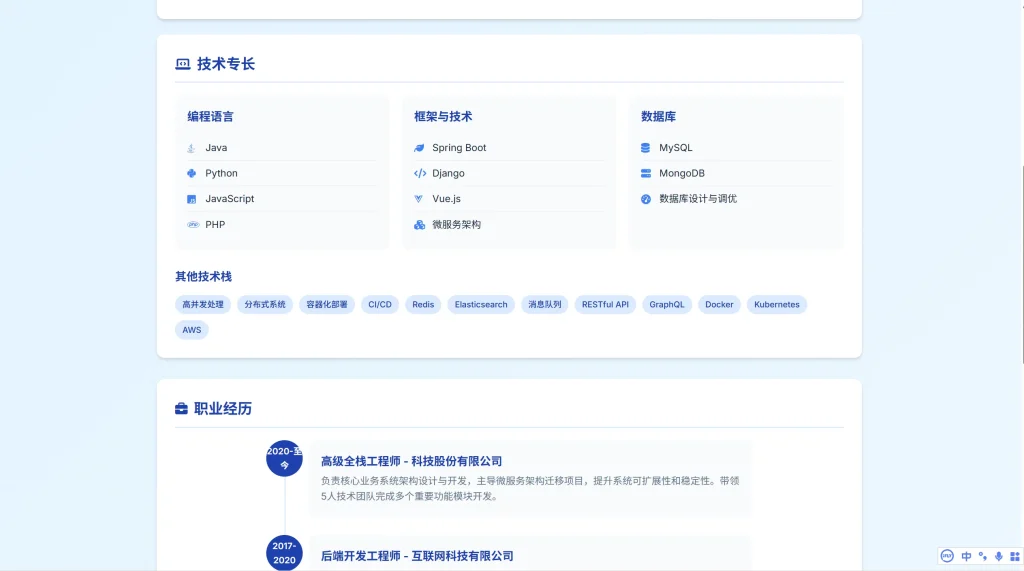This screenshot has width=1024, height=571.
Task: Open the input method toolbox grid icon
Action: pyautogui.click(x=1015, y=556)
